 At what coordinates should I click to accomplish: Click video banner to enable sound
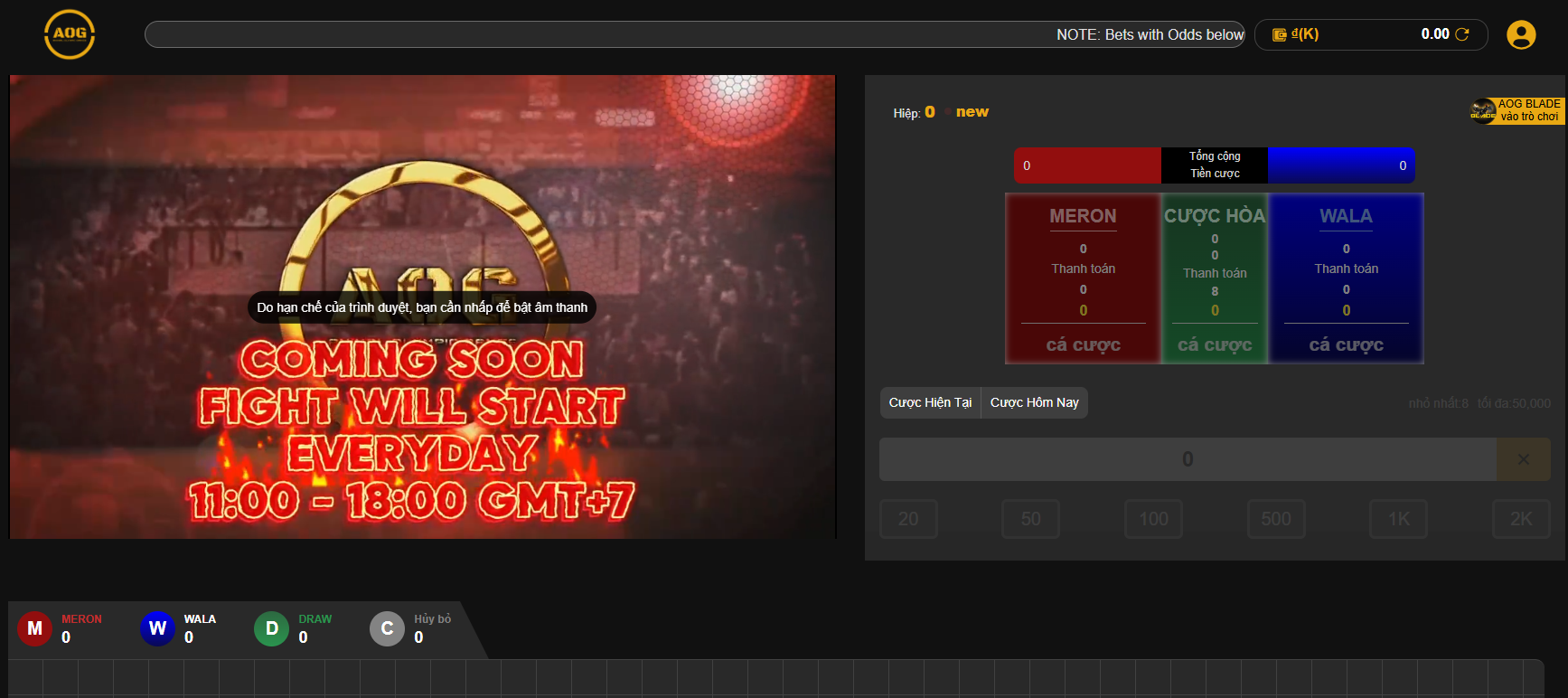421,307
